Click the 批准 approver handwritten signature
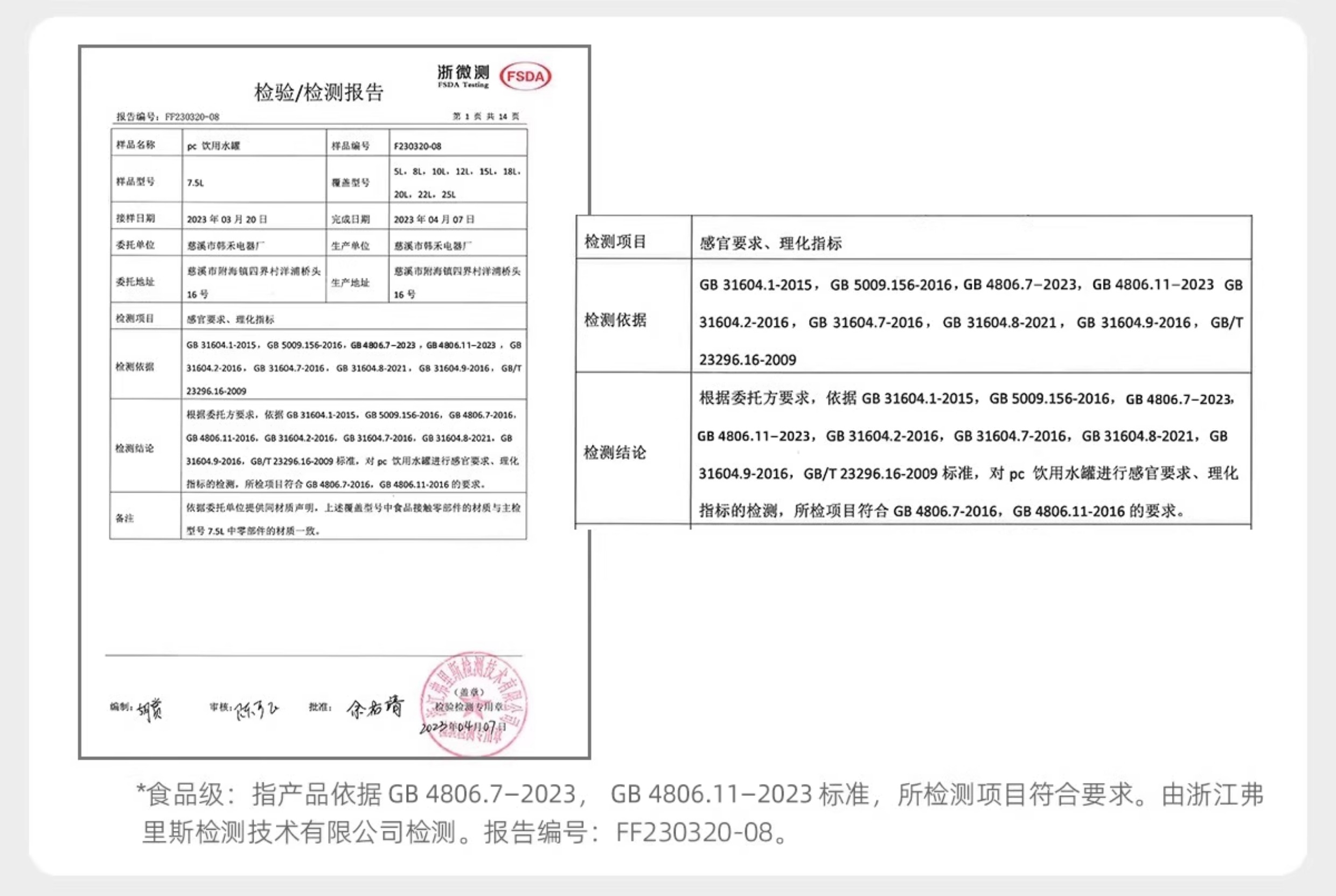The height and width of the screenshot is (896, 1336). (x=374, y=708)
